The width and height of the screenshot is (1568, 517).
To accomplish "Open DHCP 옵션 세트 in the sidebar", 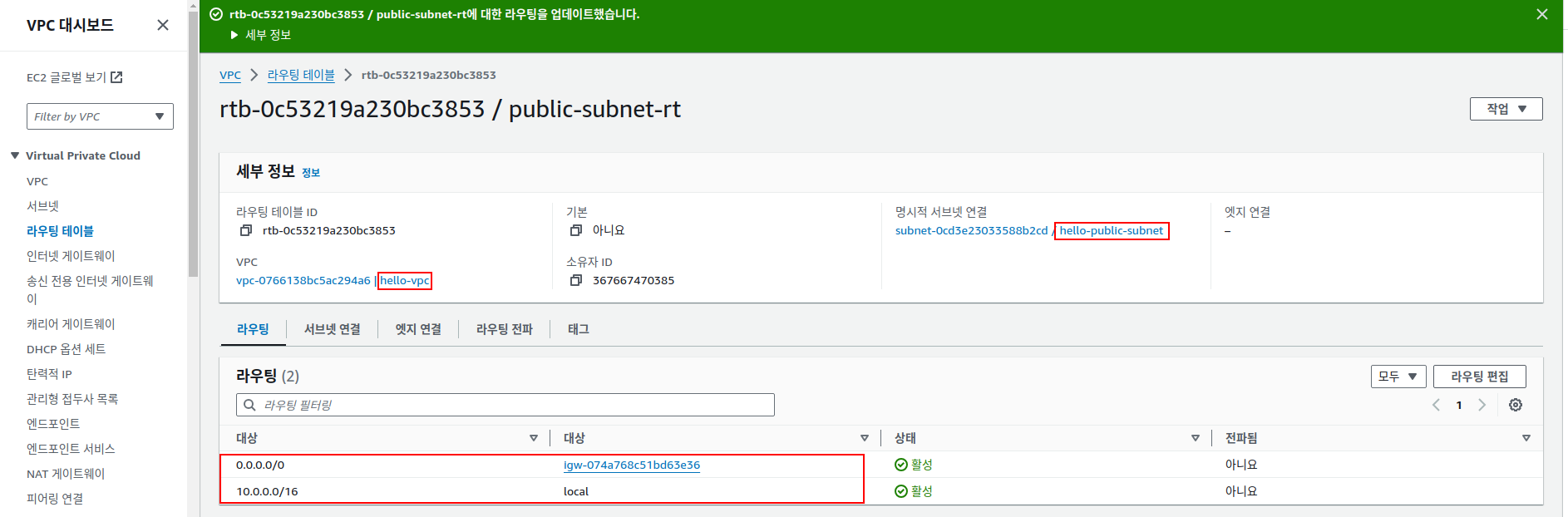I will tap(66, 349).
